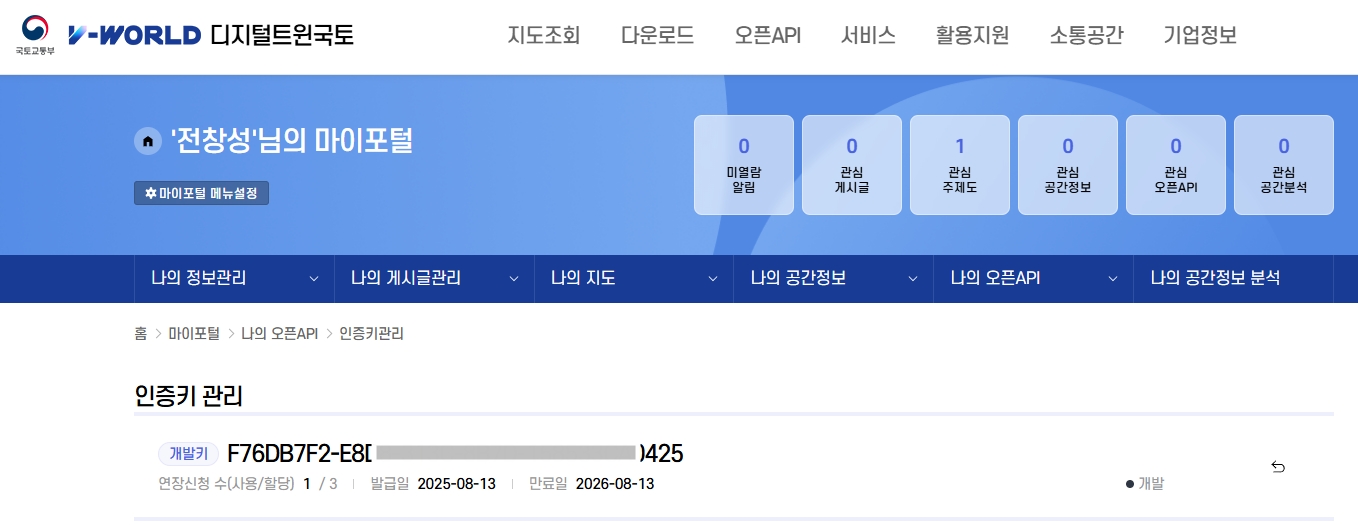Click the 국토교통부 emblem icon
Screen dimensions: 1358x526
coord(34,36)
